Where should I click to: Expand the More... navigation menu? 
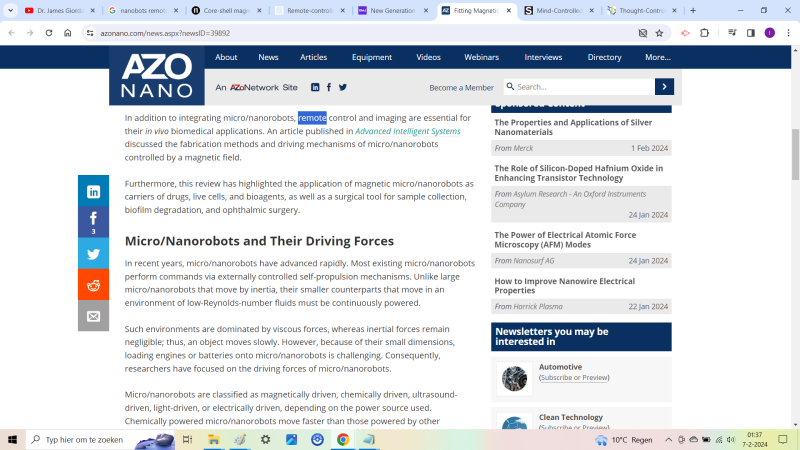tap(657, 57)
